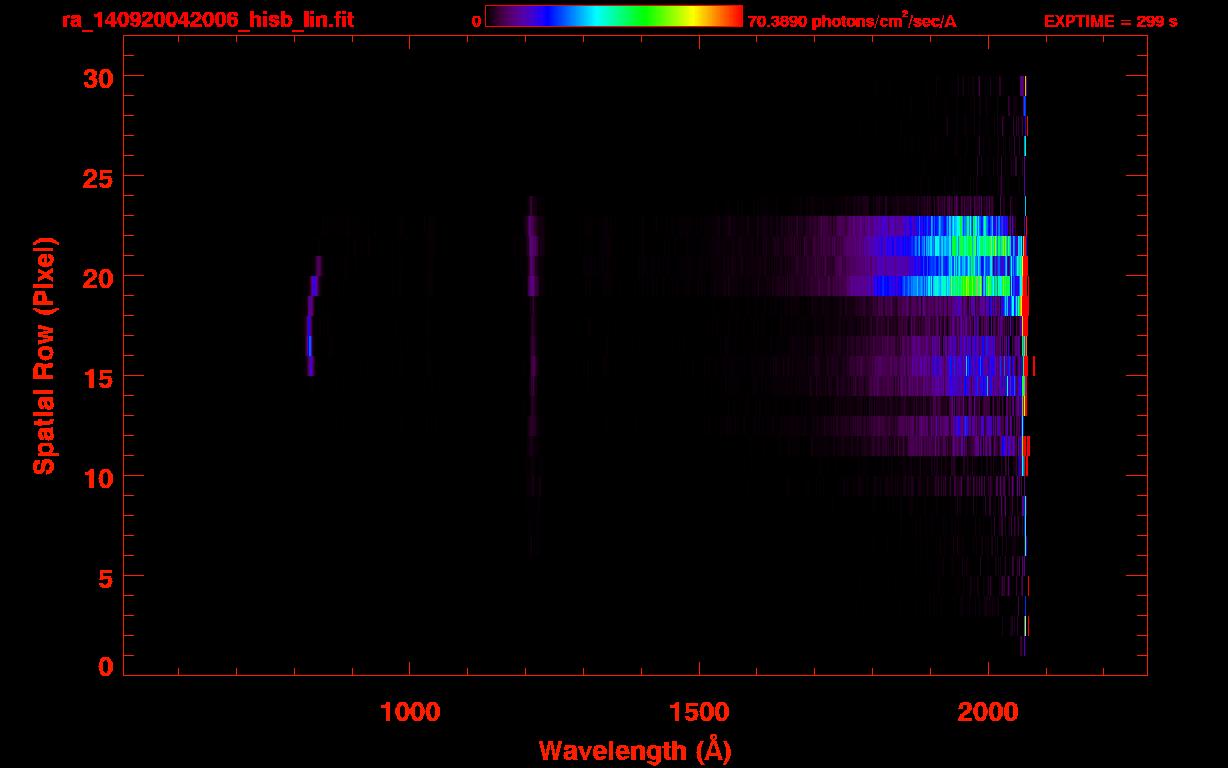This screenshot has height=768, width=1228.
Task: Click the 70.3890 photons/cm²/sec/A label
Action: (x=852, y=20)
